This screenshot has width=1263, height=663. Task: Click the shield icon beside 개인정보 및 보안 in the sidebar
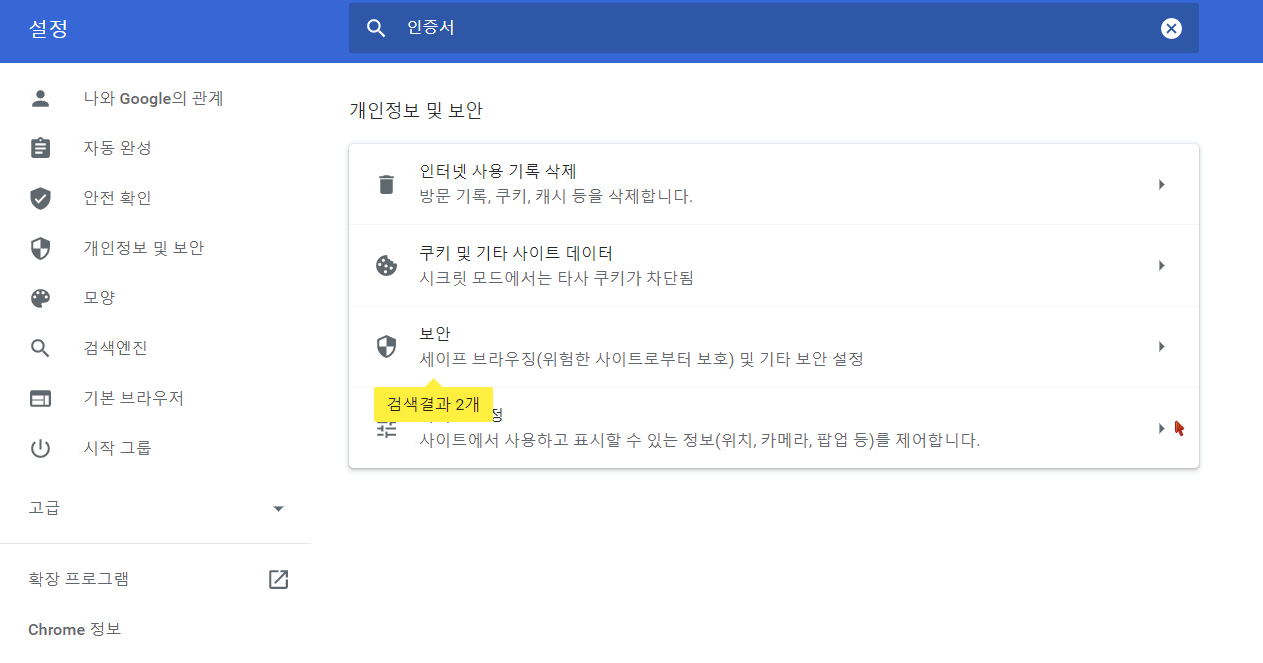[40, 248]
